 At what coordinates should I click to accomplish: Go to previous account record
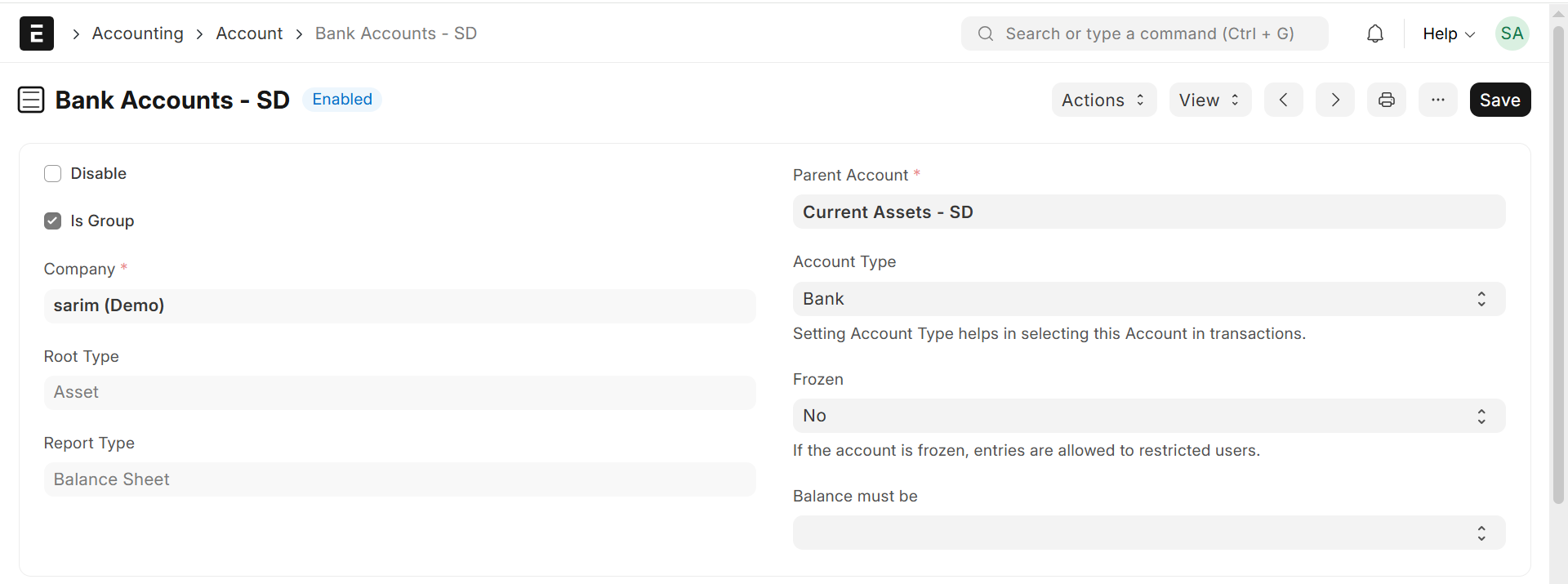pyautogui.click(x=1283, y=100)
